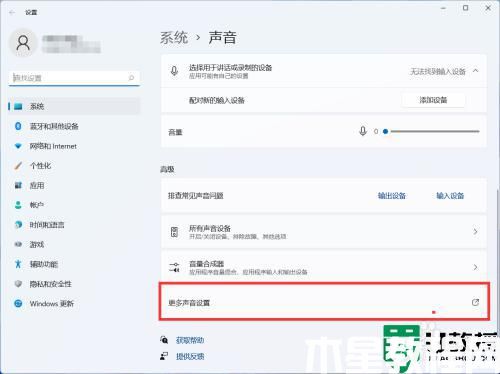Click the search magnifier icon in settings search
This screenshot has height=374, width=500.
[131, 78]
